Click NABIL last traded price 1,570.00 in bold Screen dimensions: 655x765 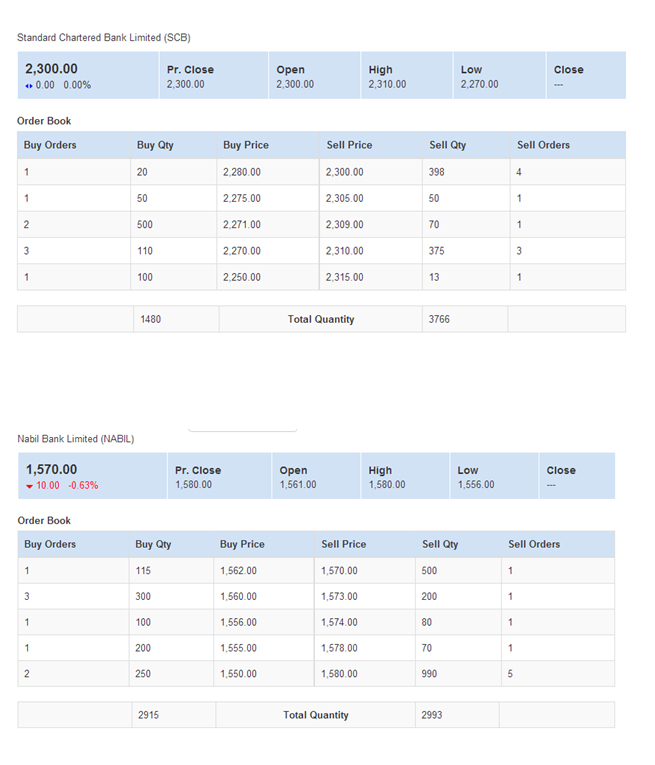(x=51, y=469)
